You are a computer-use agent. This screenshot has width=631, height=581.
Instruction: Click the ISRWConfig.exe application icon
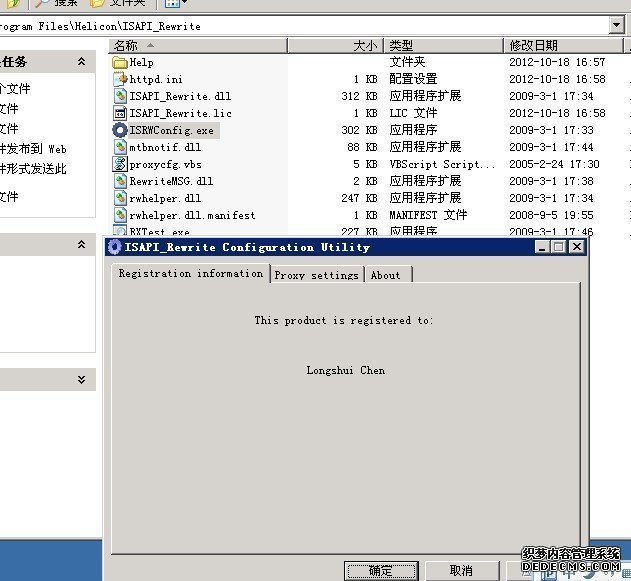point(120,130)
